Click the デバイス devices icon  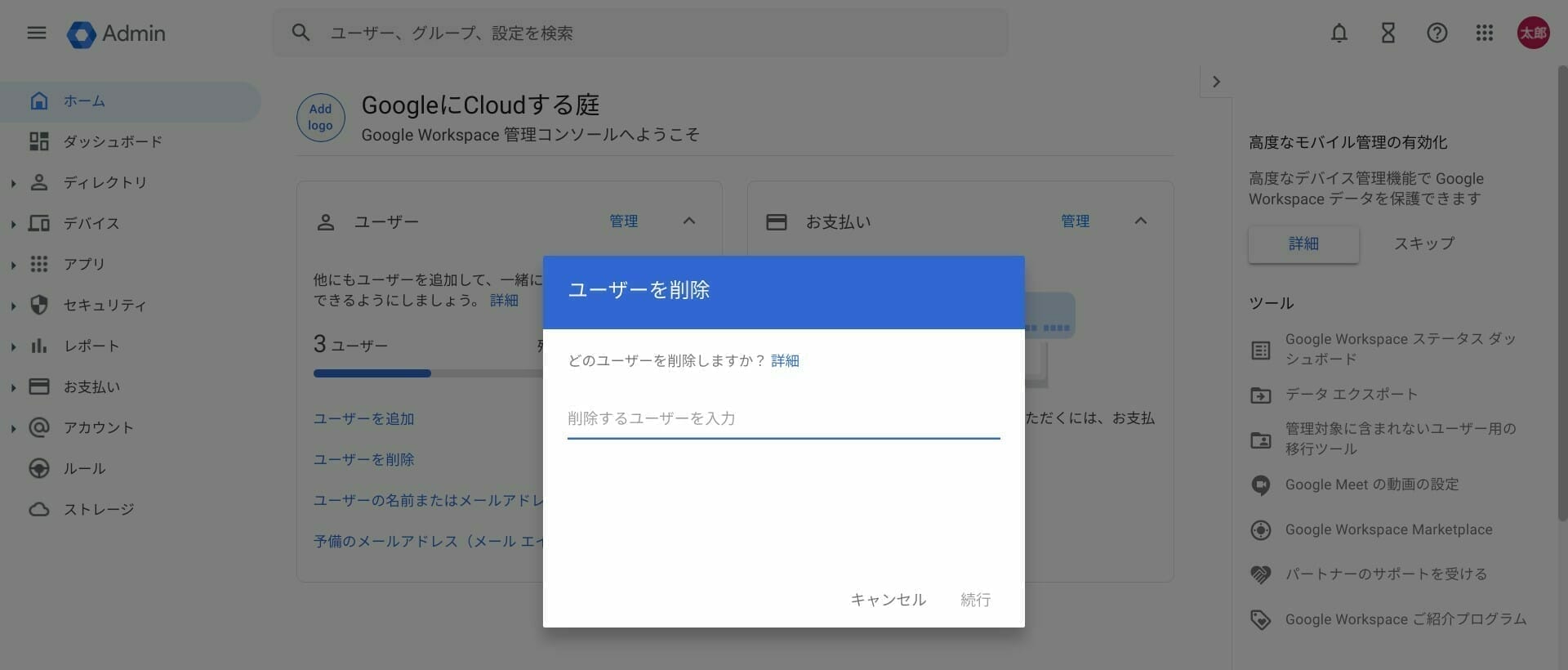[x=38, y=223]
